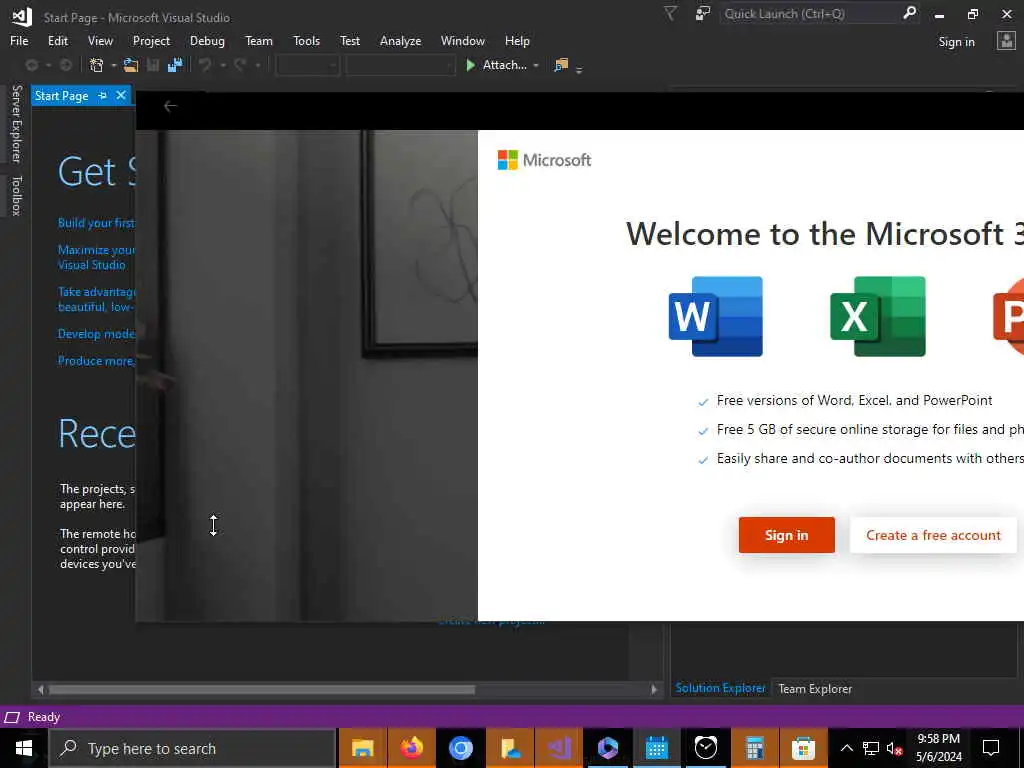Click the Microsoft logo in the welcome dialog
The image size is (1024, 768).
click(x=544, y=160)
